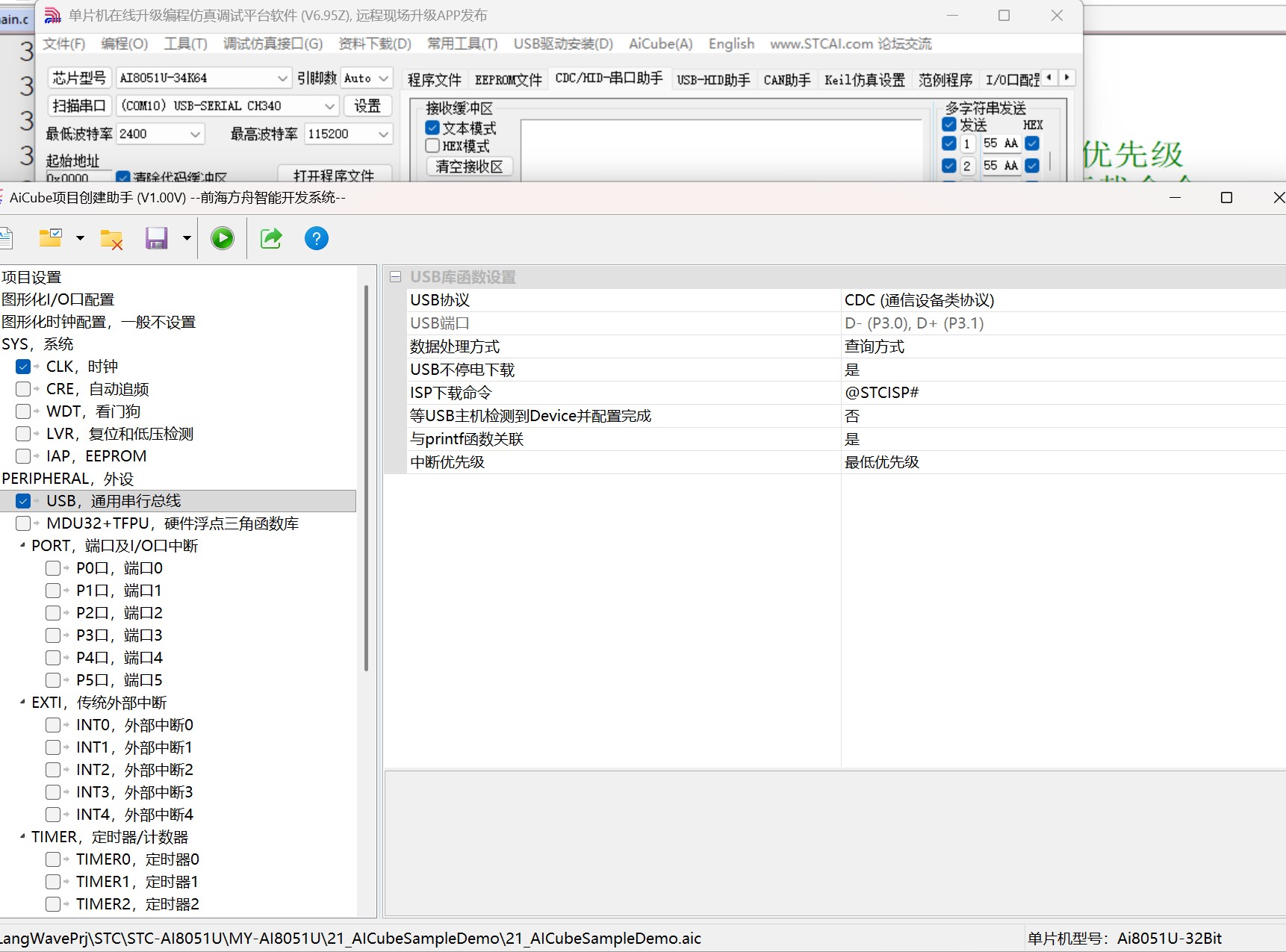Enable the CRE automatic frequency tracking checkbox
Viewport: 1286px width, 952px height.
23,388
